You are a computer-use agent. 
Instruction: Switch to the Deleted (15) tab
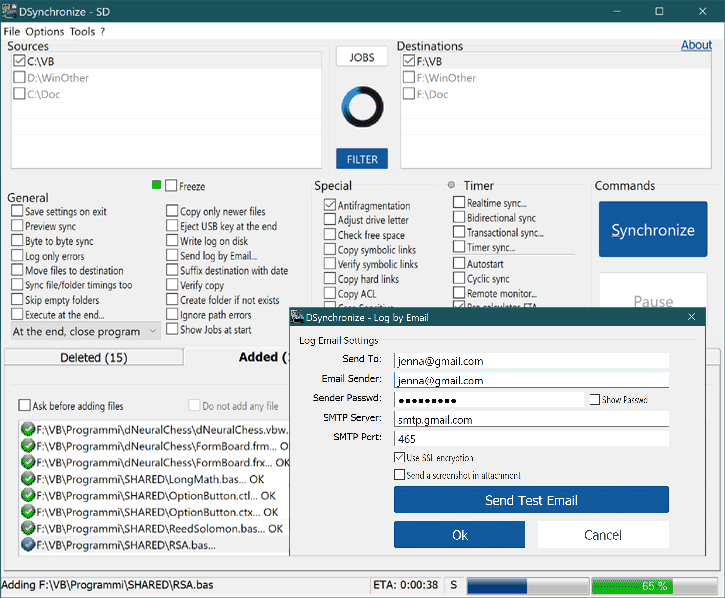[x=93, y=357]
